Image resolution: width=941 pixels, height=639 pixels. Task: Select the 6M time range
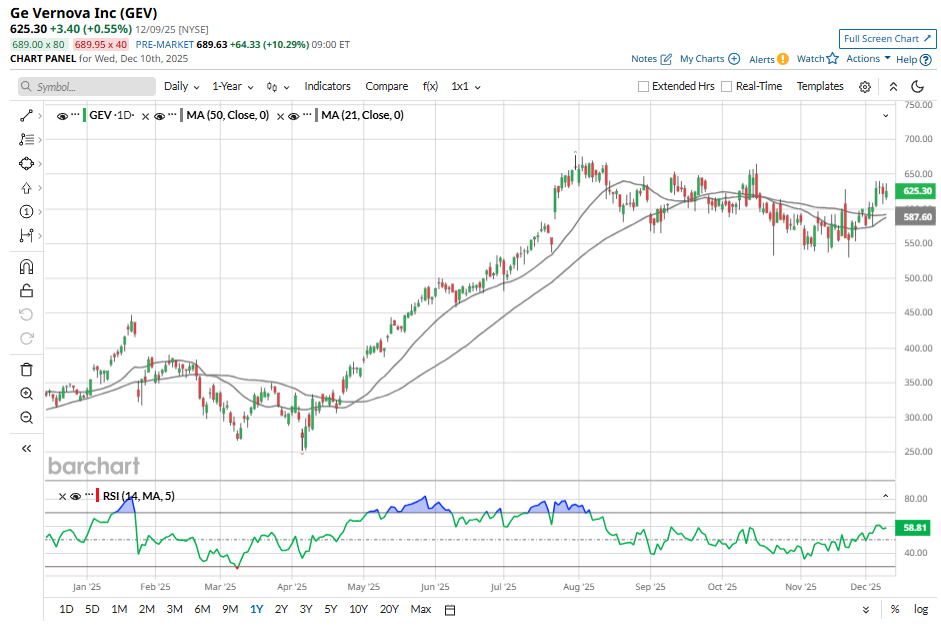point(202,610)
